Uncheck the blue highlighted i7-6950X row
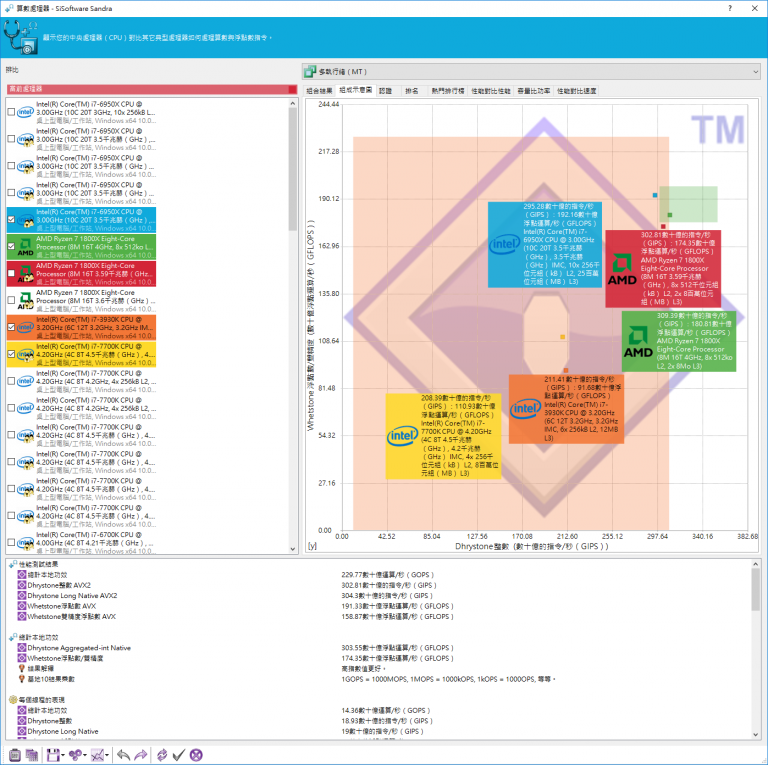Screen dimensions: 768x765 [11, 219]
